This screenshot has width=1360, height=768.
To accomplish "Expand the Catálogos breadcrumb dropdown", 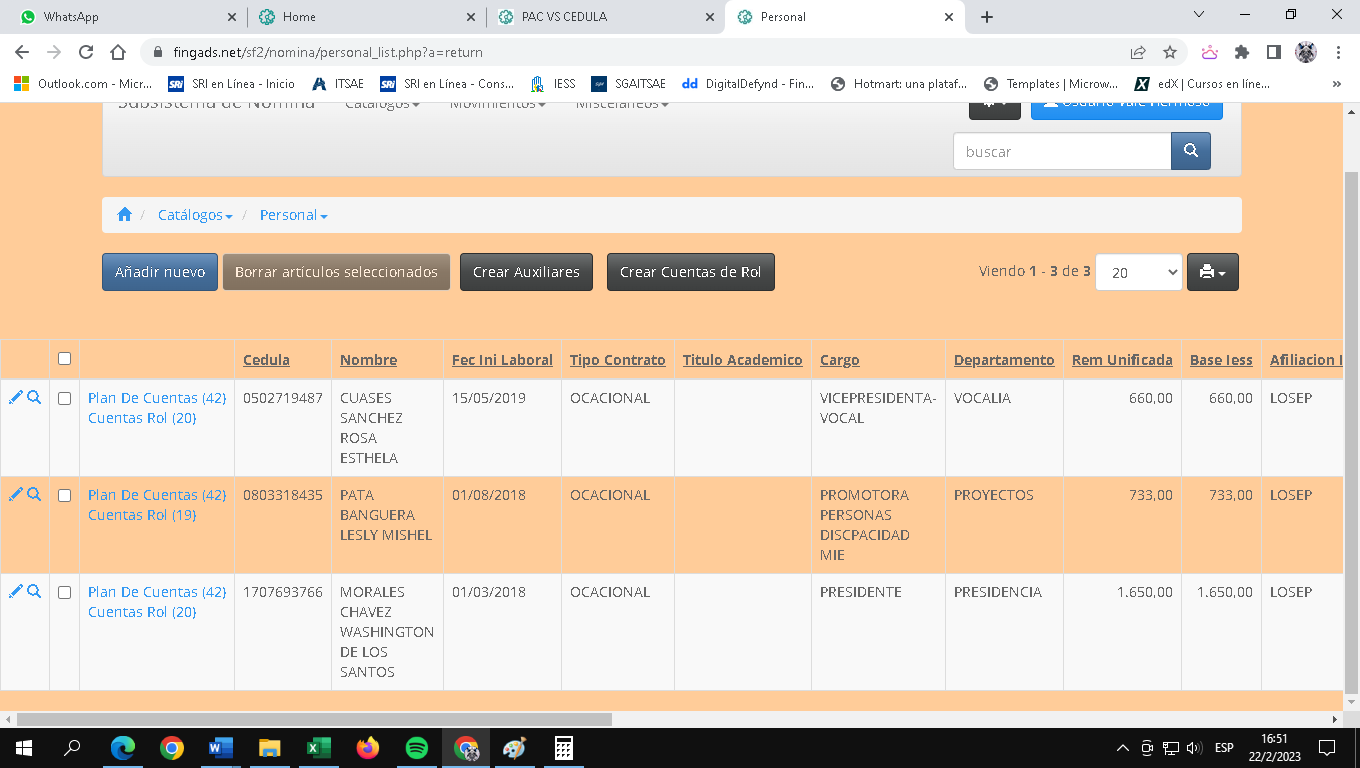I will 195,215.
